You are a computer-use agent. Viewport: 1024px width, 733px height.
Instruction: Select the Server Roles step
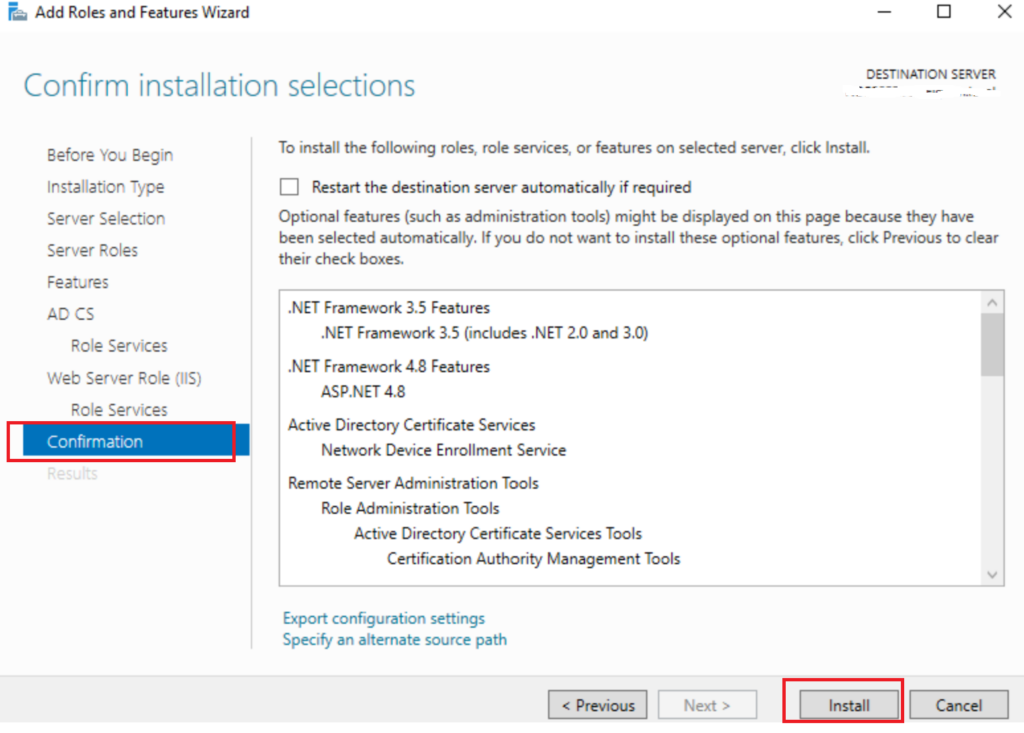(x=92, y=250)
